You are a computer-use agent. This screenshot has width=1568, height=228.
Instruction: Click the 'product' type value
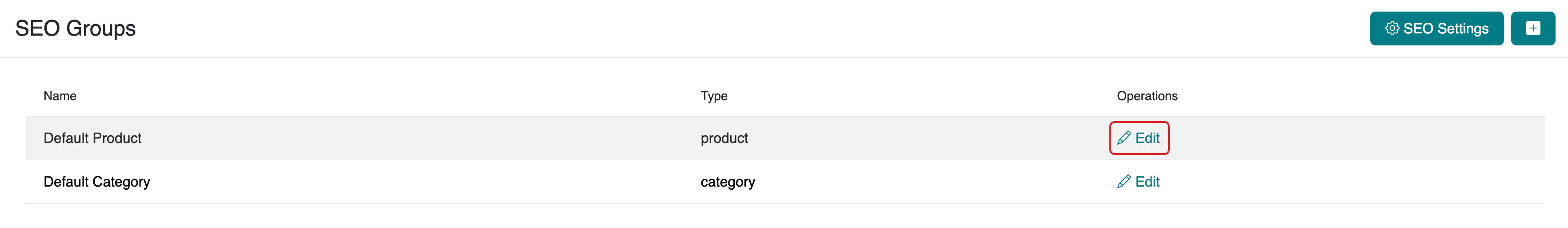tap(724, 138)
